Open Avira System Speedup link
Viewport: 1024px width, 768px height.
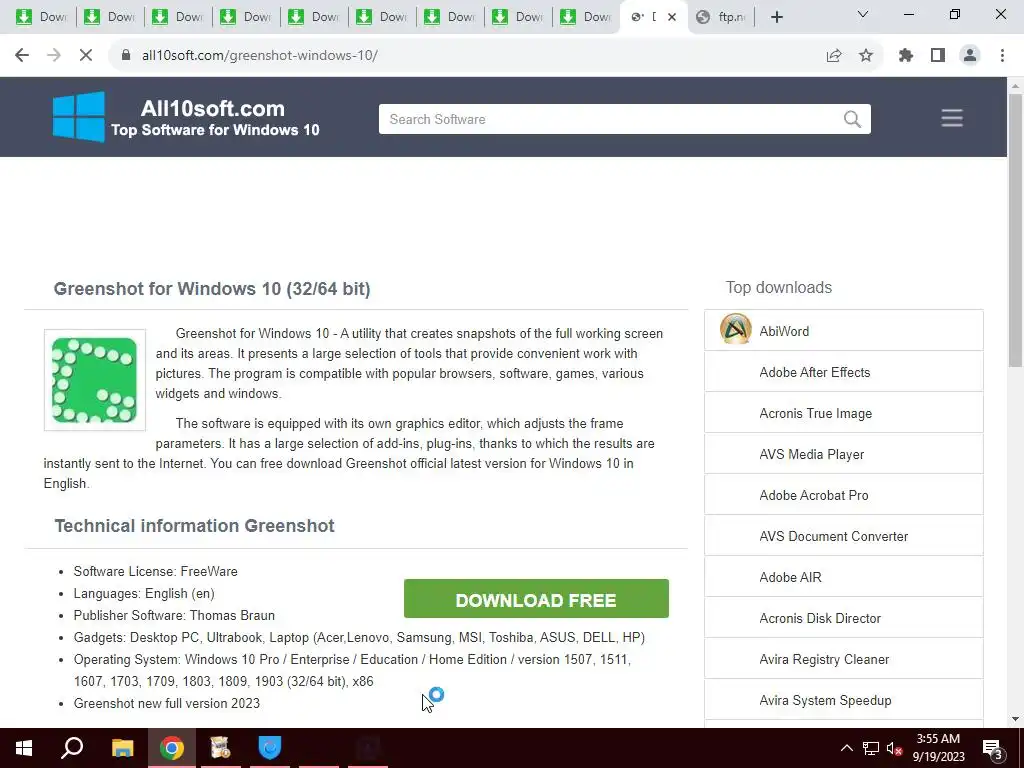click(825, 701)
